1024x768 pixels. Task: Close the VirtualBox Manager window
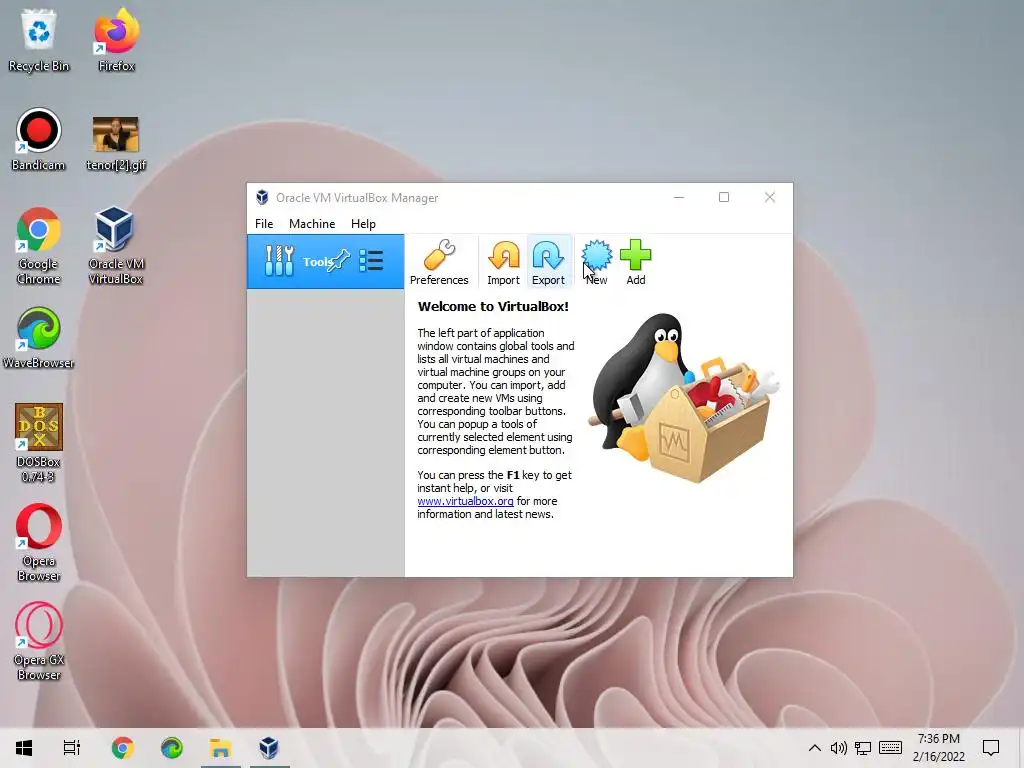click(770, 197)
